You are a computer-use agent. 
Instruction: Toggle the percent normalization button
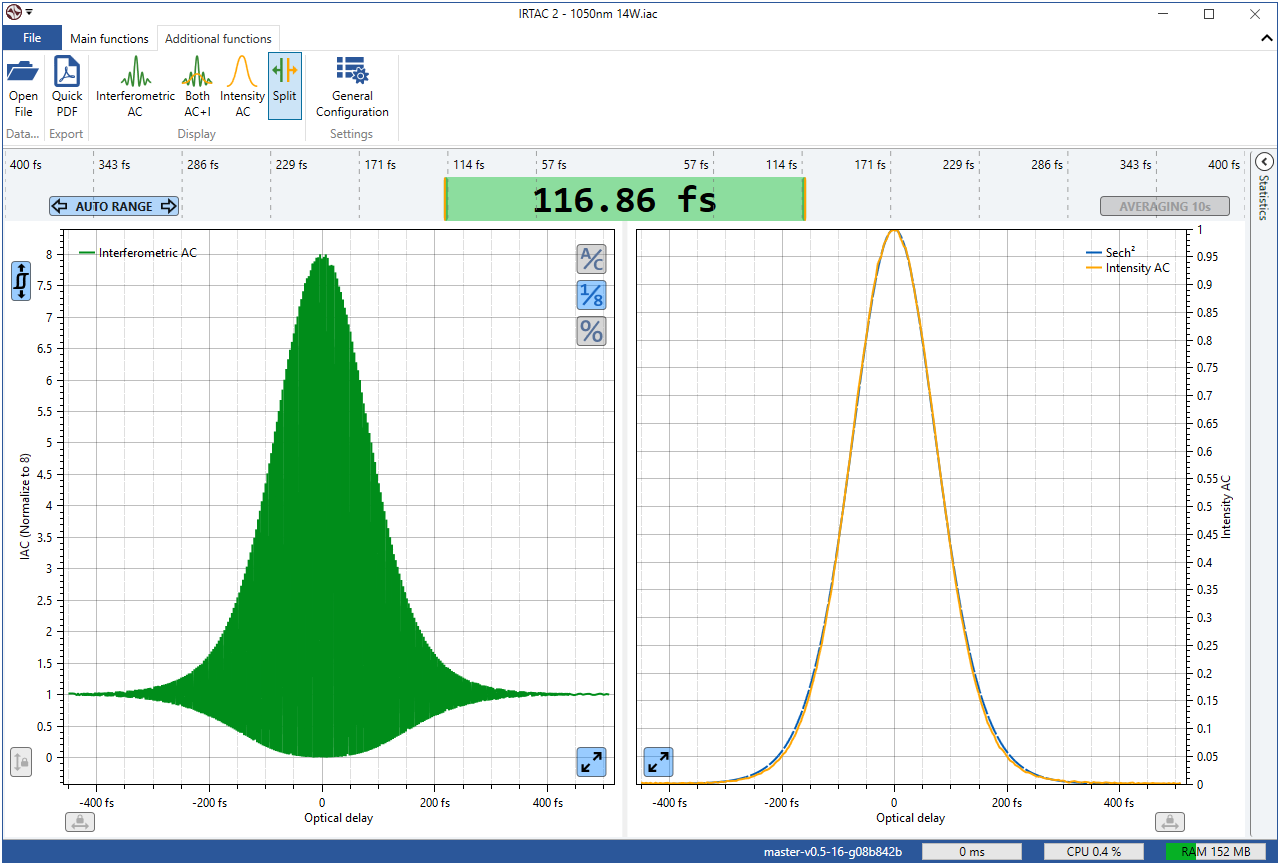592,331
